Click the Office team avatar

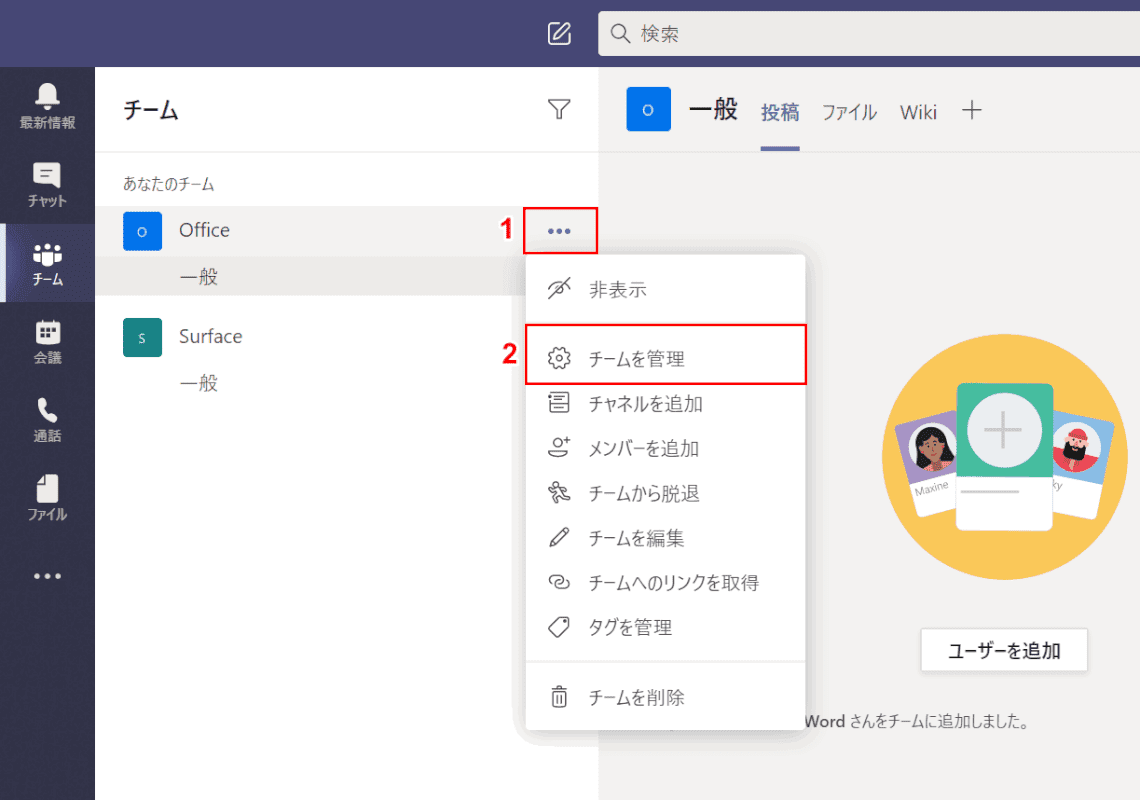142,231
